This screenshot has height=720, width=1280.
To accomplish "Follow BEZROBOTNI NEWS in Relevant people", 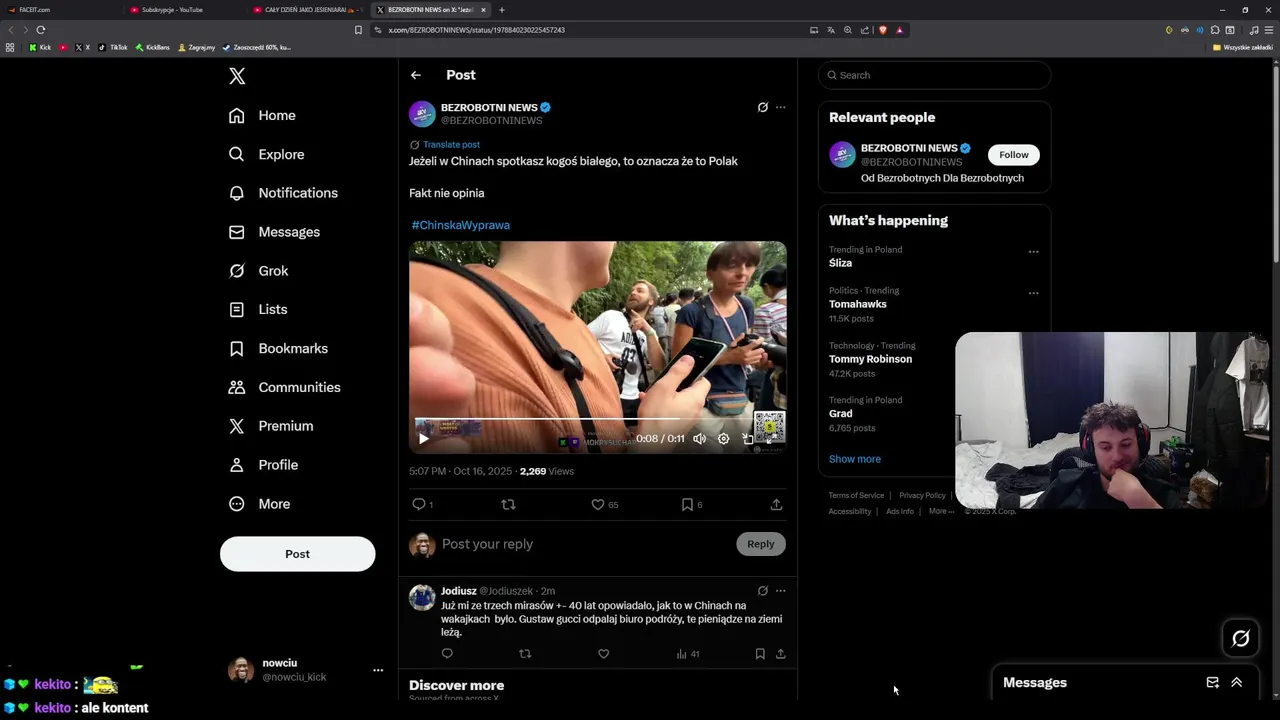I will point(1014,155).
